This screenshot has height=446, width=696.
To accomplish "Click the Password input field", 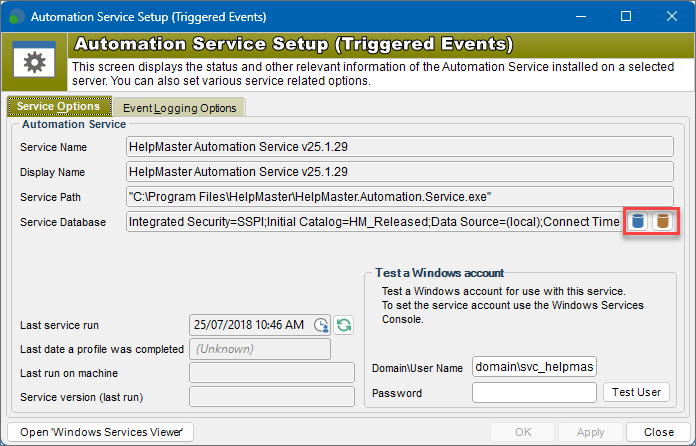I will coord(534,392).
